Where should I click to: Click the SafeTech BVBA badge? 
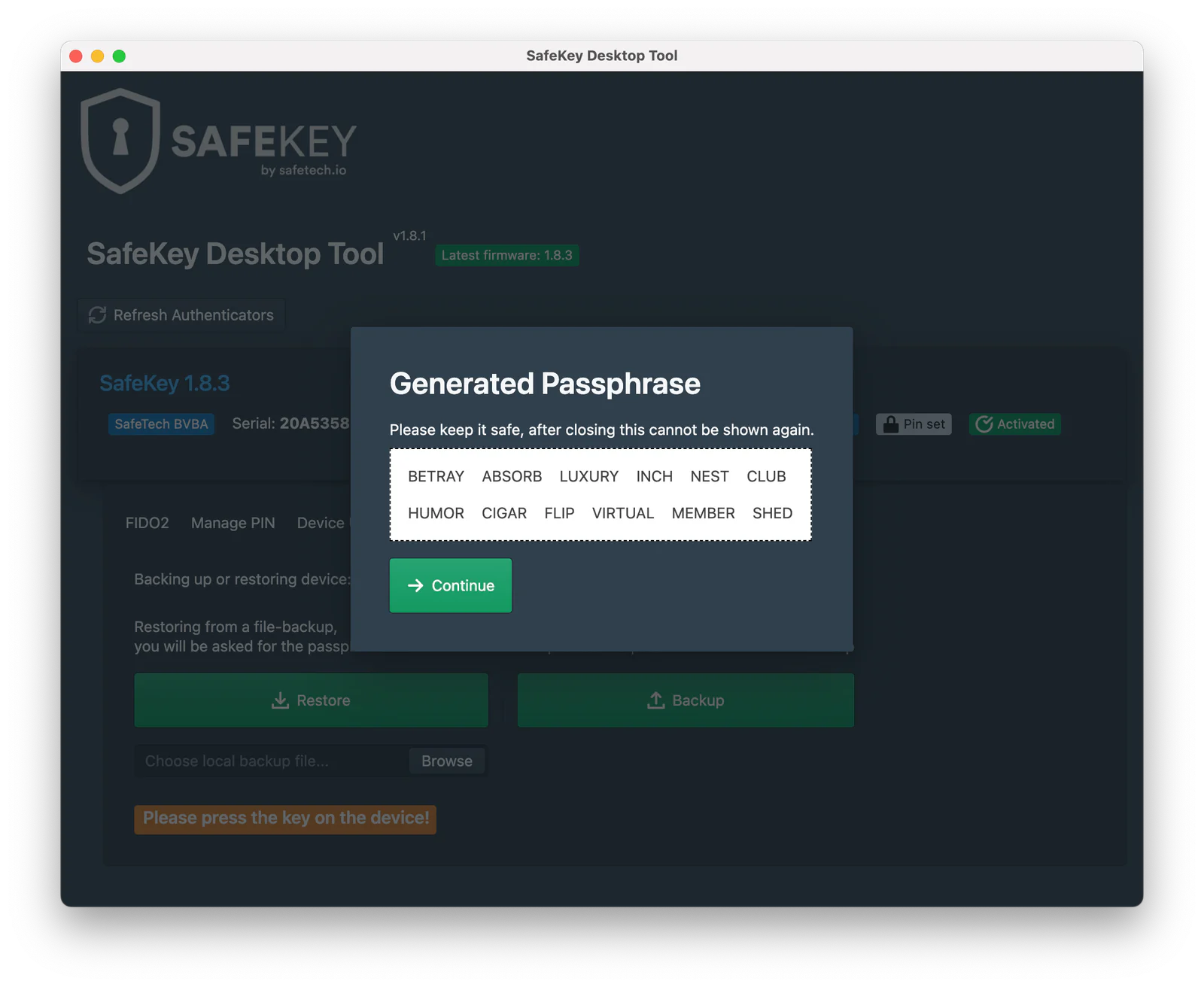coord(161,424)
